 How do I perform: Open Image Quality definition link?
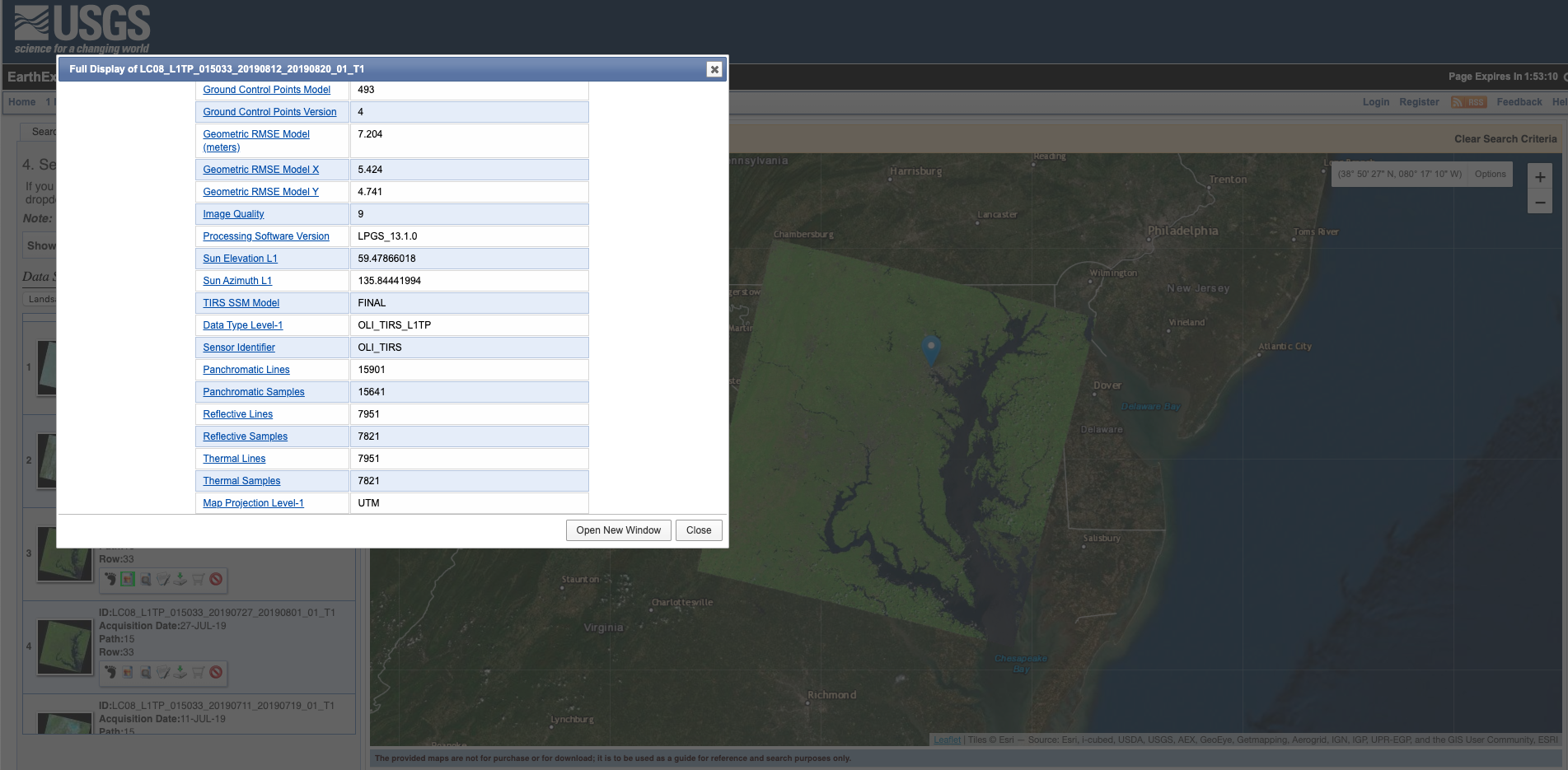pyautogui.click(x=233, y=214)
